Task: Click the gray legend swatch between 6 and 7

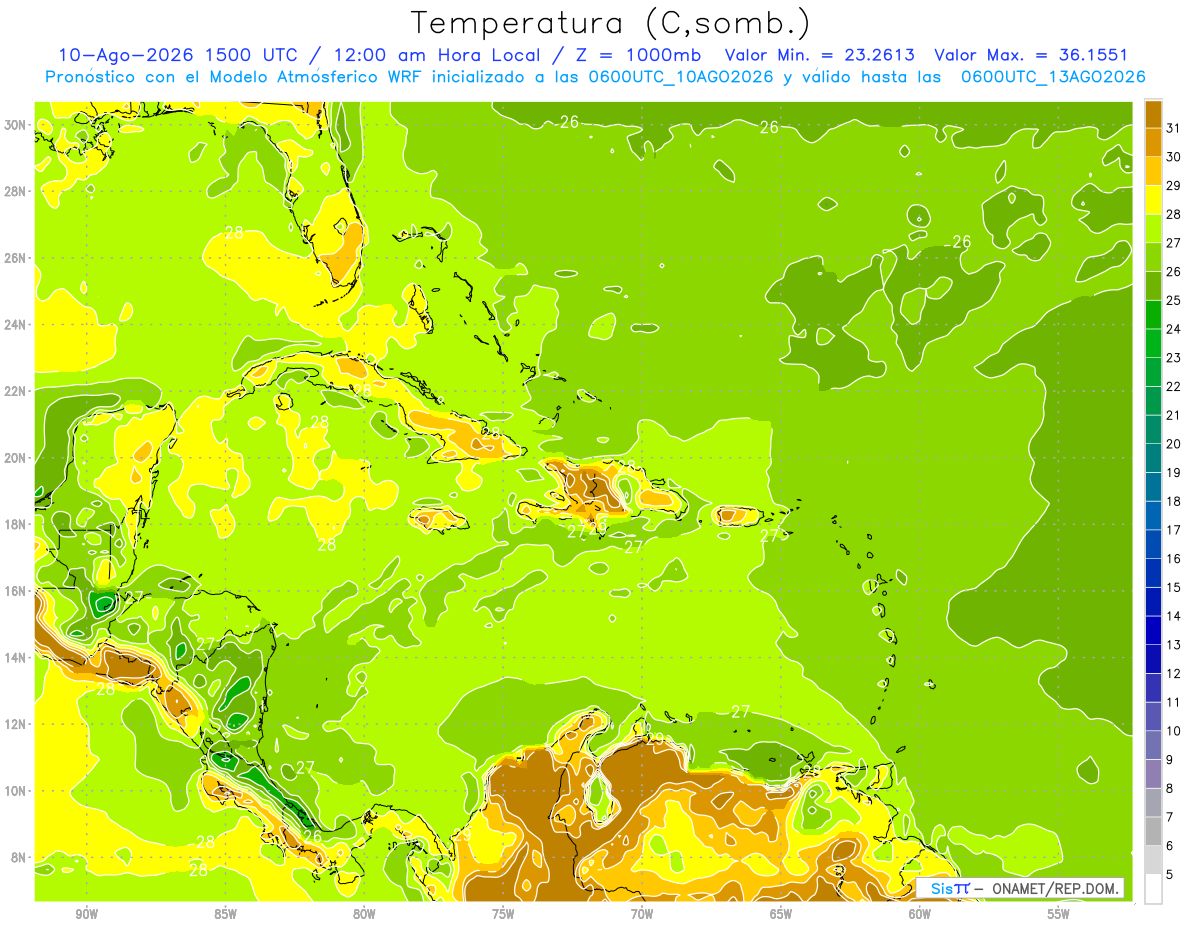Action: [x=1153, y=831]
